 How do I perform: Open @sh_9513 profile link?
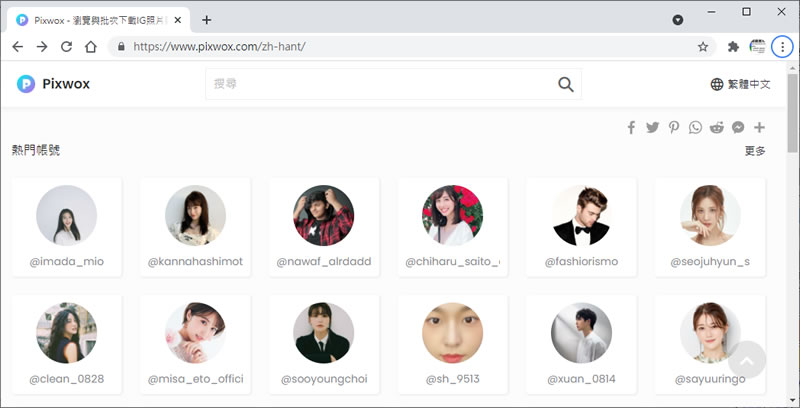pyautogui.click(x=453, y=379)
